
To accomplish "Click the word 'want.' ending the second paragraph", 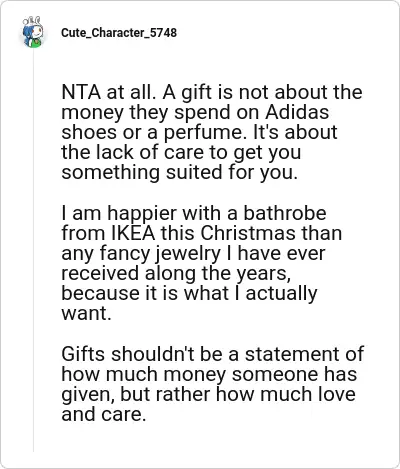I will click(86, 313).
